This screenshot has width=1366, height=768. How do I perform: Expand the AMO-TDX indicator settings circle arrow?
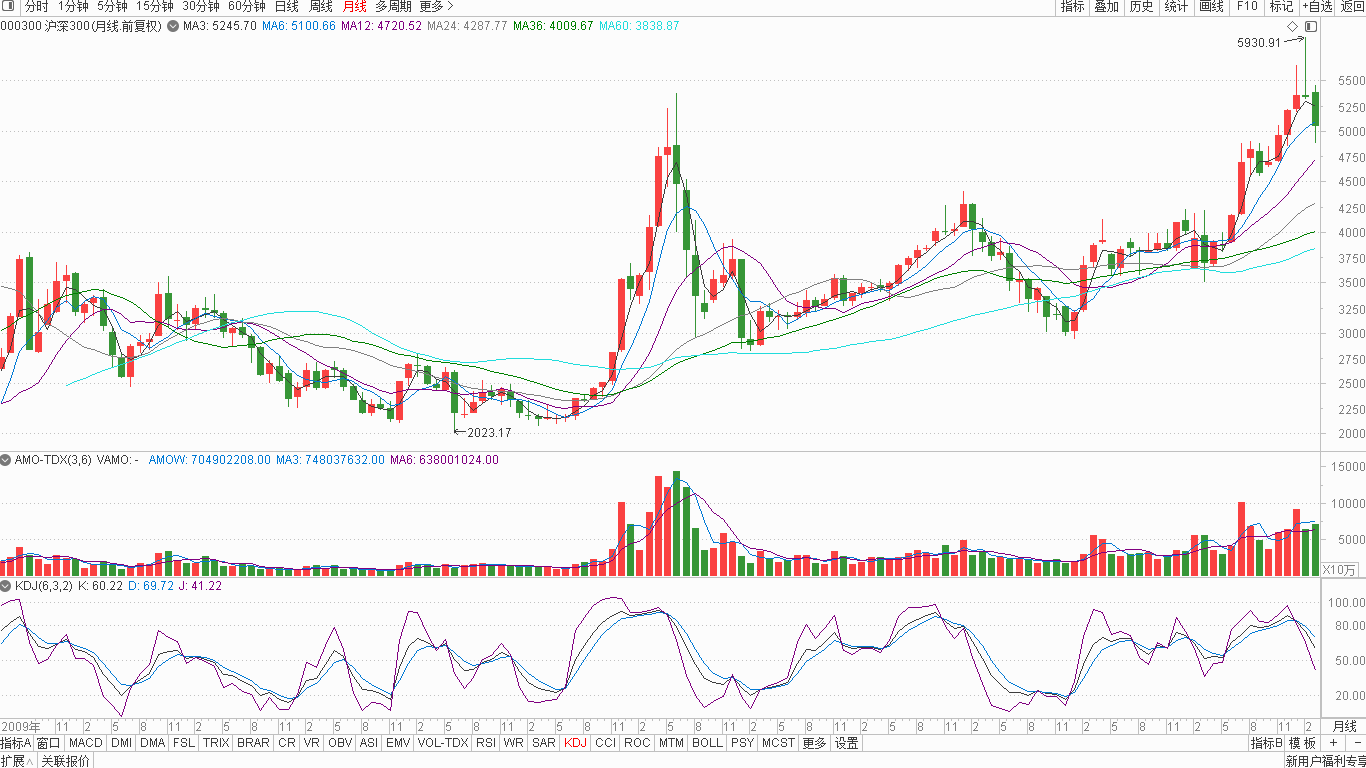(6, 460)
